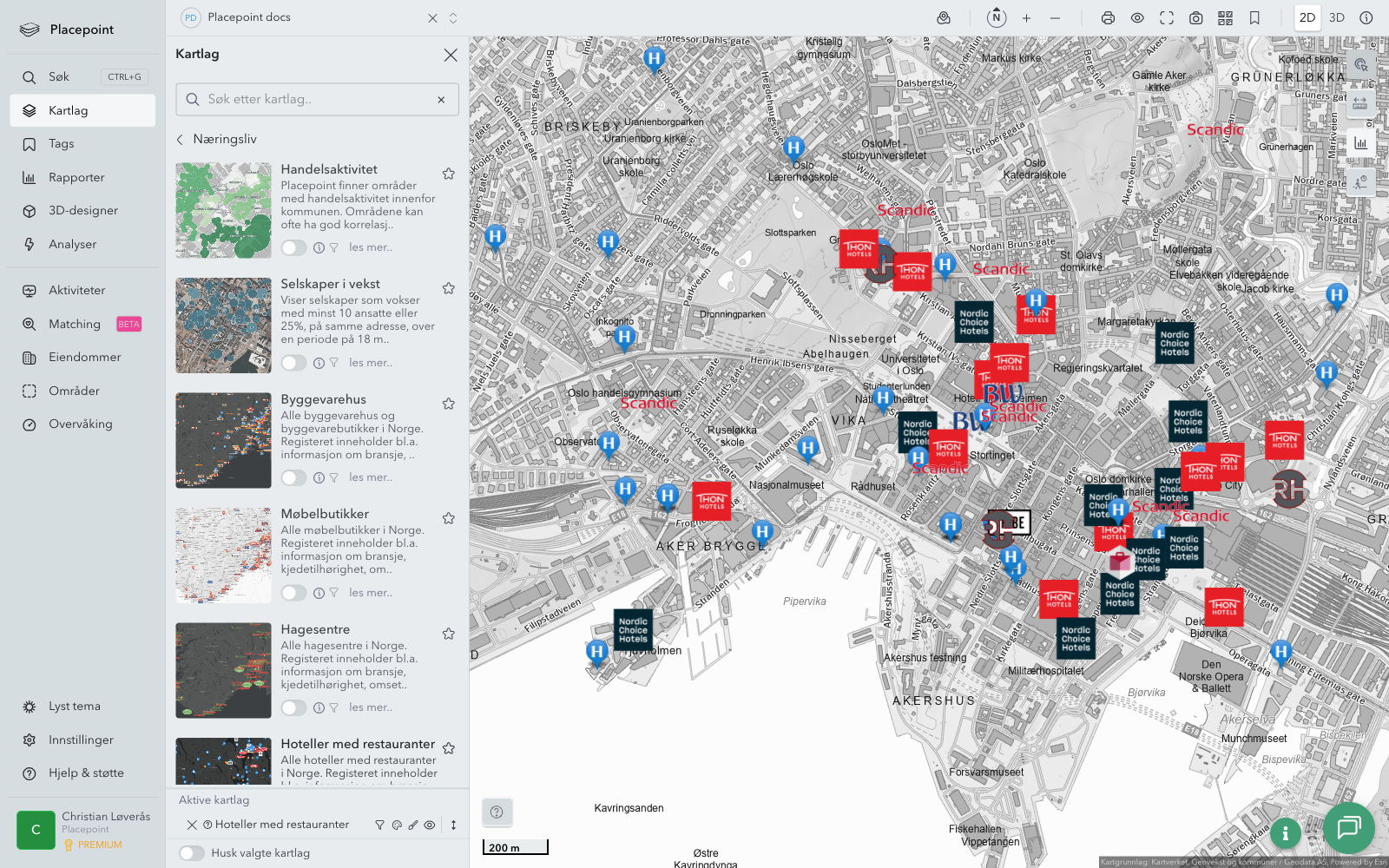Click the Søk etter kartlag search field
The width and height of the screenshot is (1389, 868).
[x=318, y=100]
